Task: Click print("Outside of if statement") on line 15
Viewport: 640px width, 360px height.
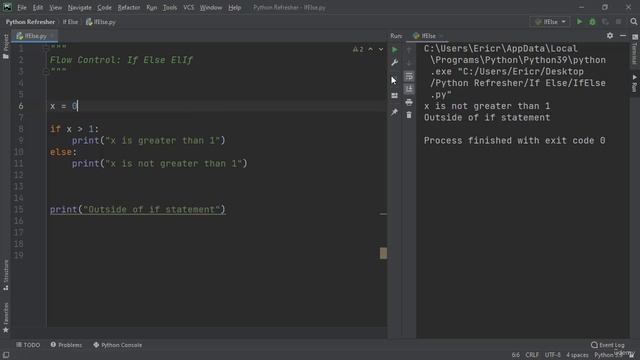Action: [138, 210]
